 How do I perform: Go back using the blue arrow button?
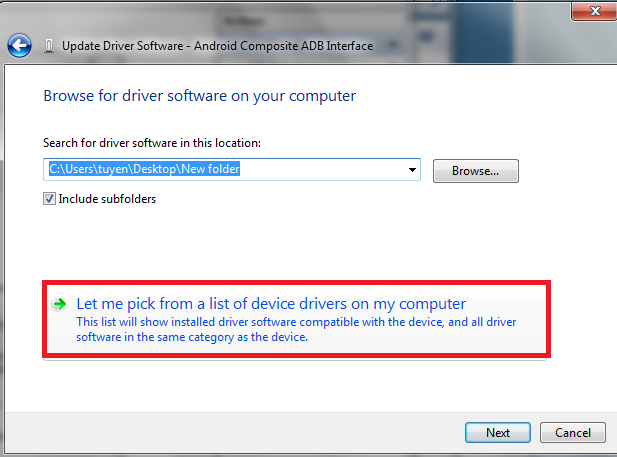(19, 45)
